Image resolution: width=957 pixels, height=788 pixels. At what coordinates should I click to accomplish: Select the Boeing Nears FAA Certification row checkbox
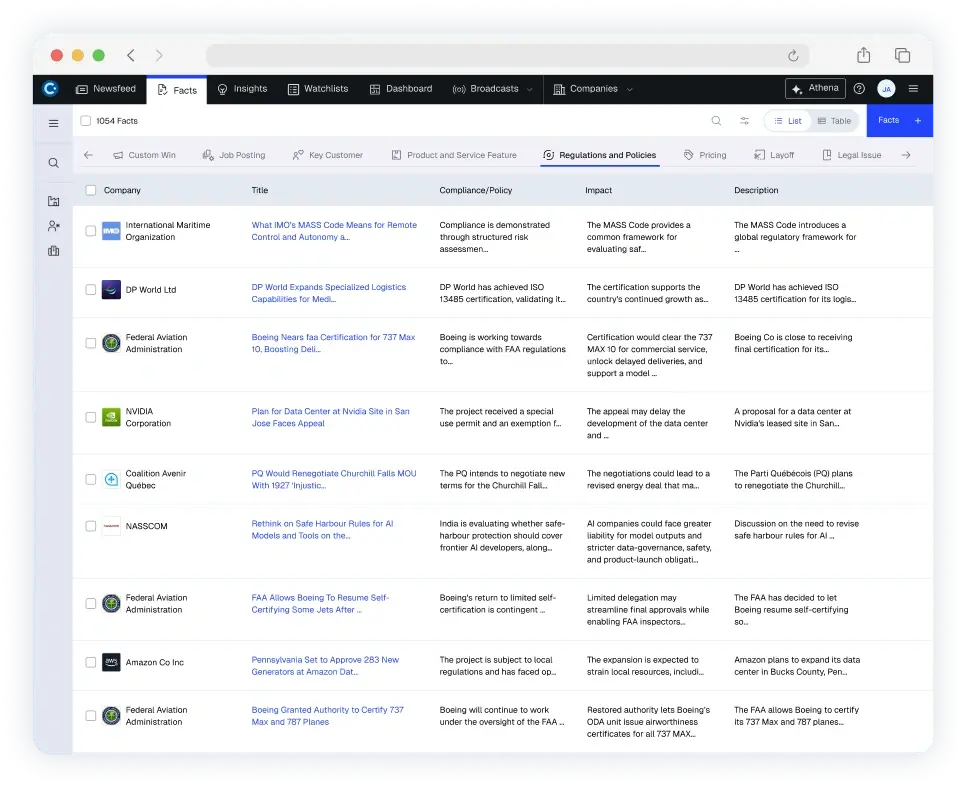[90, 343]
